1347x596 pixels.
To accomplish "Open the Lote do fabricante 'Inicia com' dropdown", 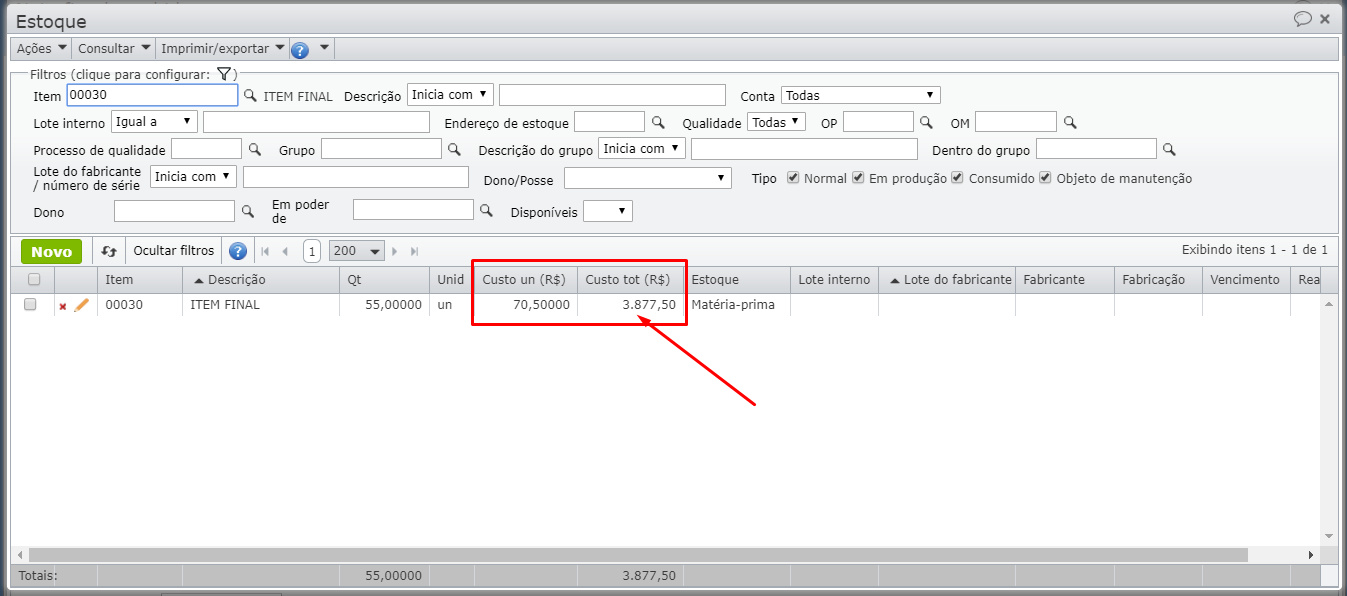I will (x=193, y=176).
